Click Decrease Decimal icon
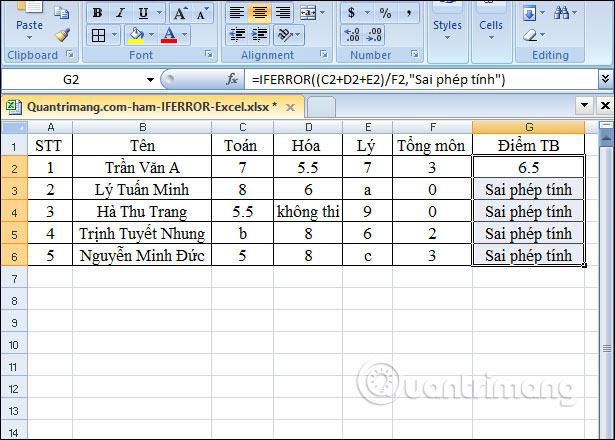Screen dimensions: 615x440 (374, 35)
